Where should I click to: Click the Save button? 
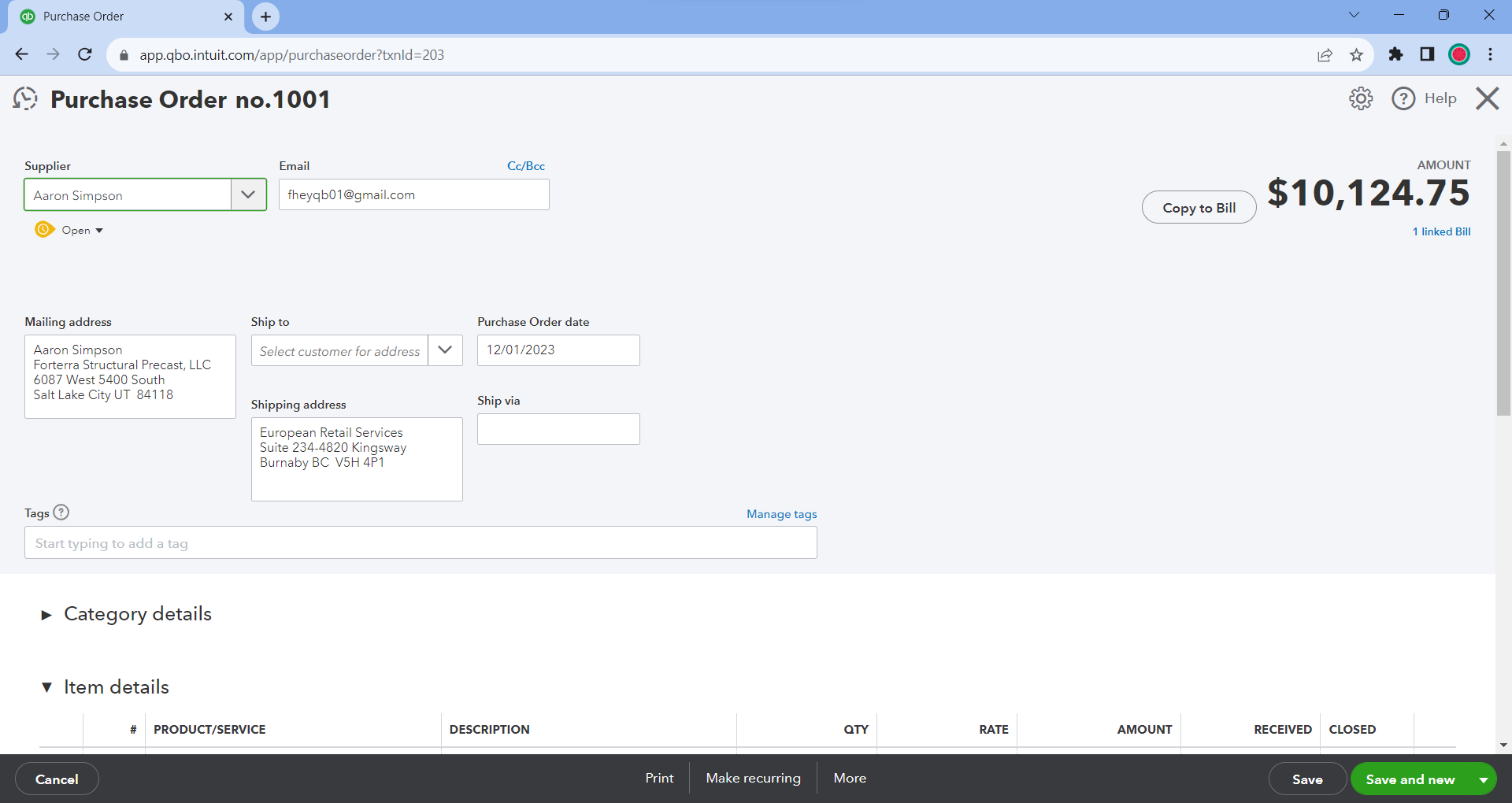(1307, 779)
